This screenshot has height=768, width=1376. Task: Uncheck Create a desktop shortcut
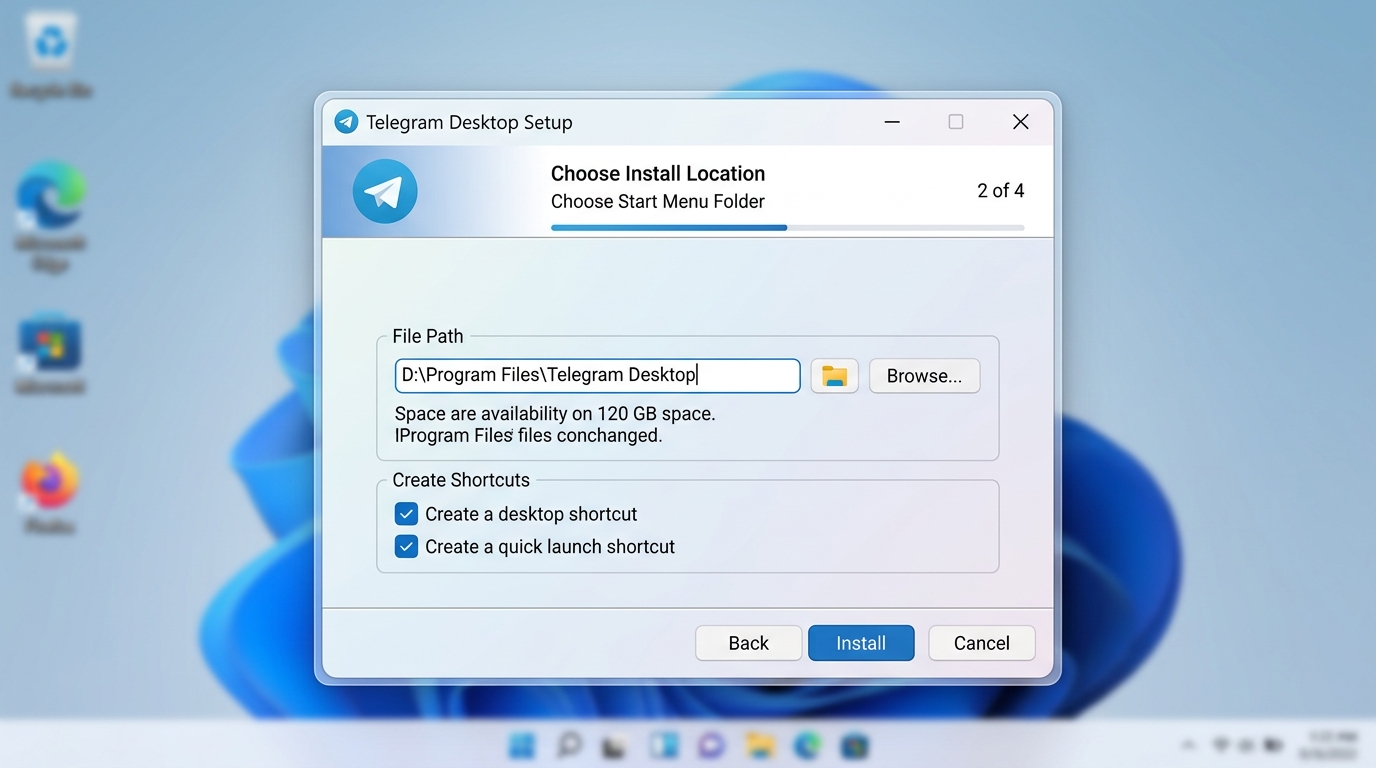(x=406, y=514)
